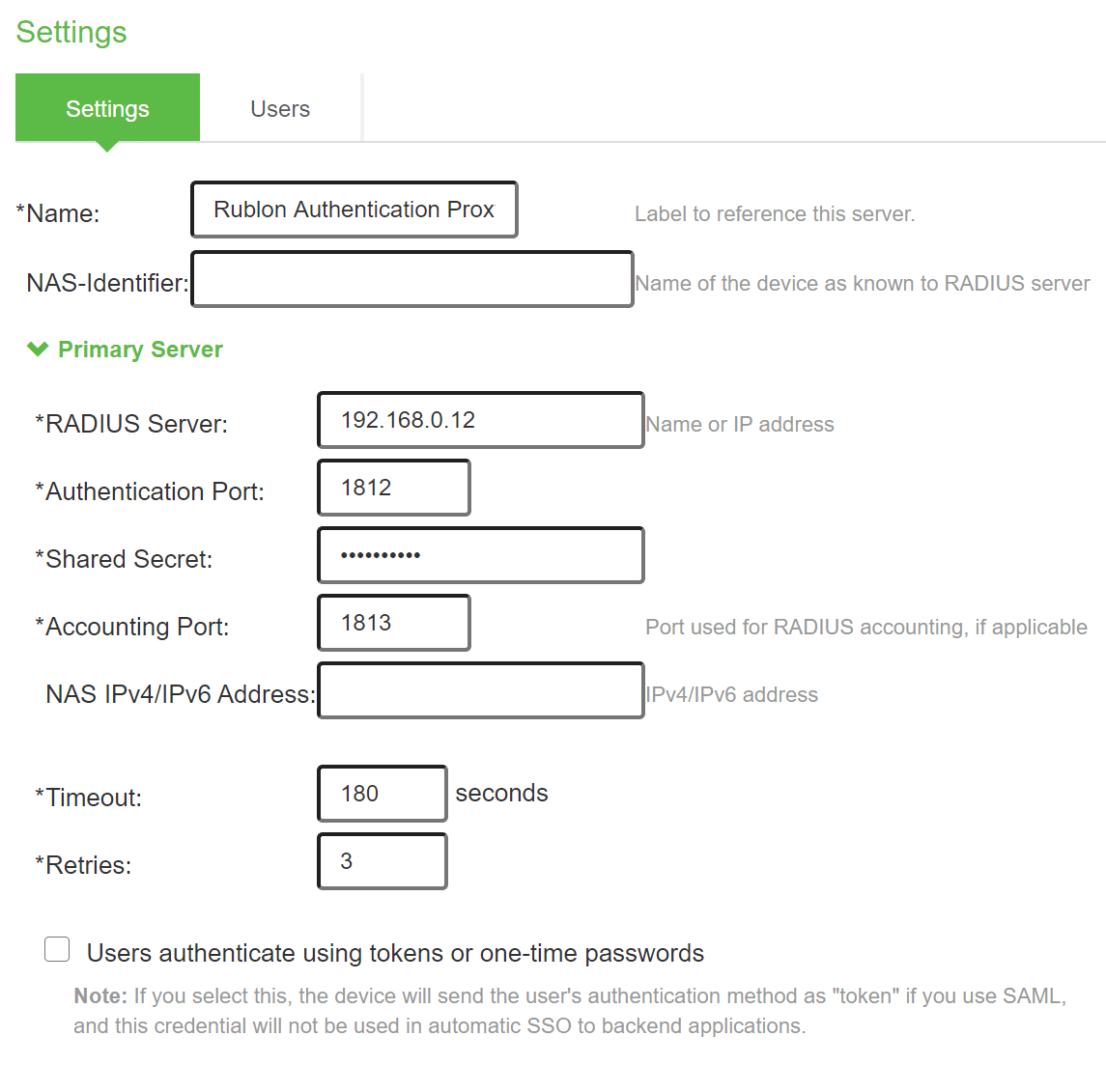
Task: Click the Timeout field label
Action: pos(89,798)
